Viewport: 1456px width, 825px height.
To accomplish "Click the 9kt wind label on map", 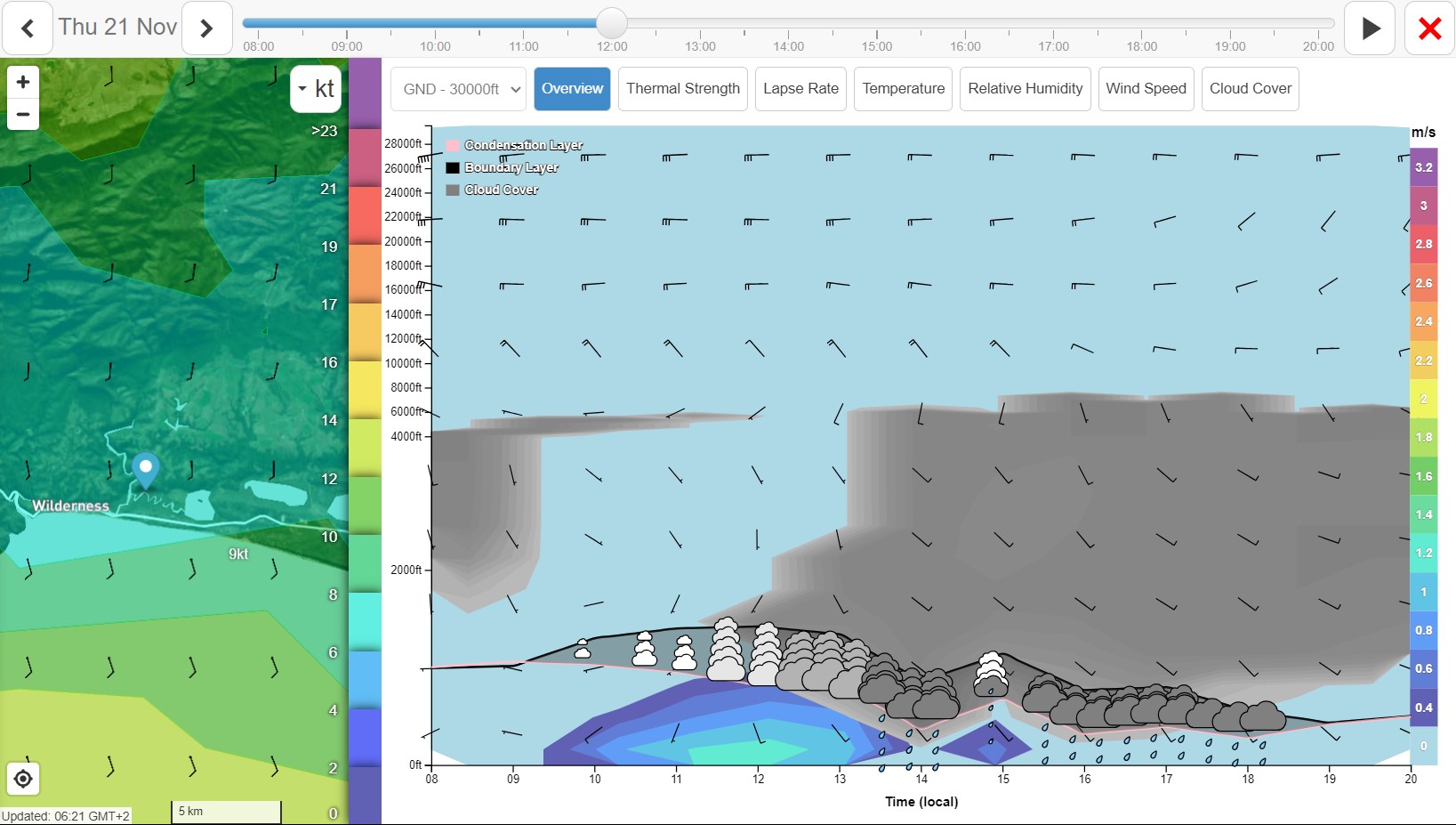I will (238, 554).
